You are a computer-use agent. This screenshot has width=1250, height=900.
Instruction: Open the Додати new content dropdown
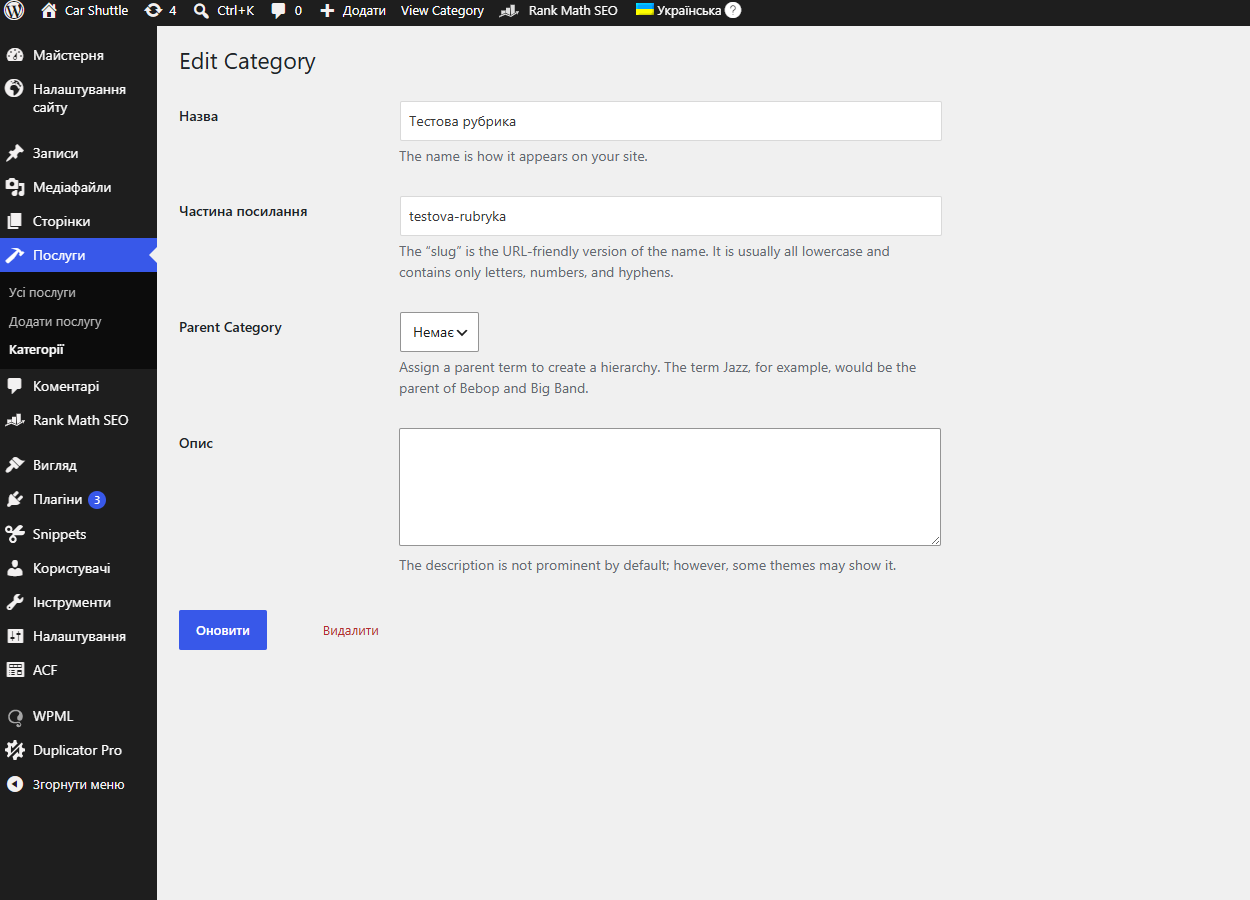click(x=352, y=11)
